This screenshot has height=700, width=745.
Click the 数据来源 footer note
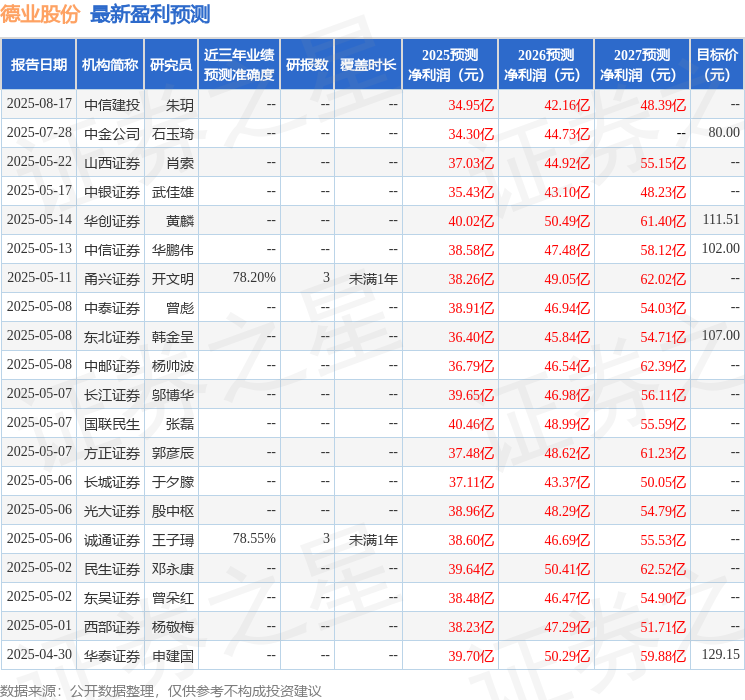tap(161, 690)
